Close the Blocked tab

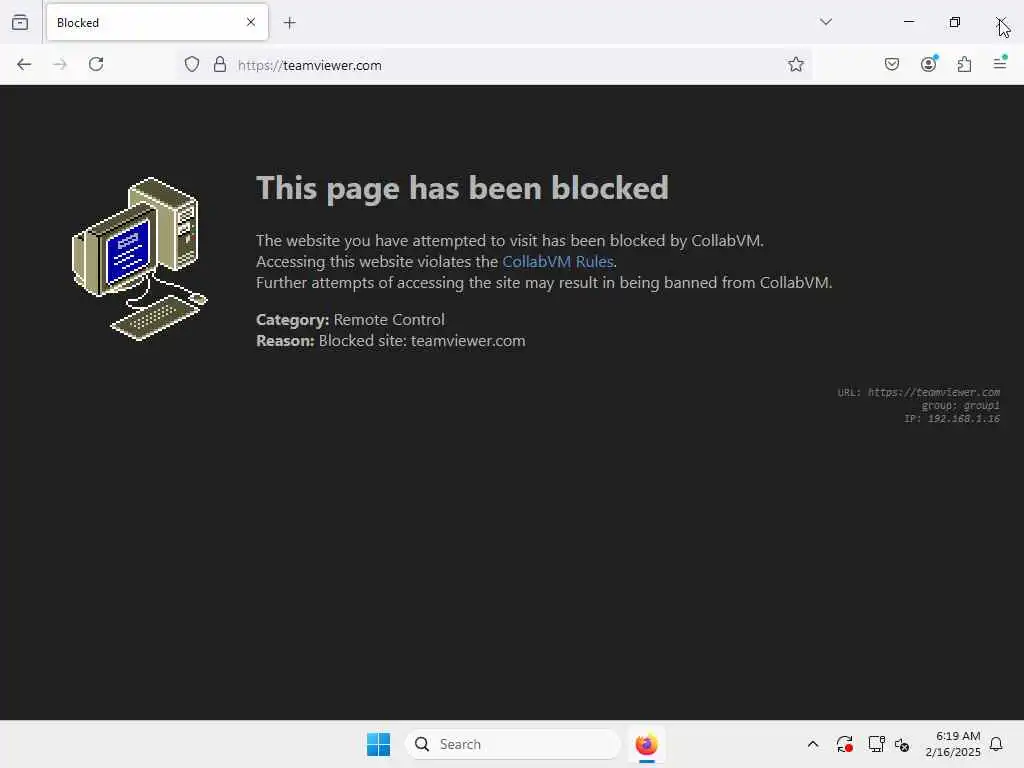(251, 22)
